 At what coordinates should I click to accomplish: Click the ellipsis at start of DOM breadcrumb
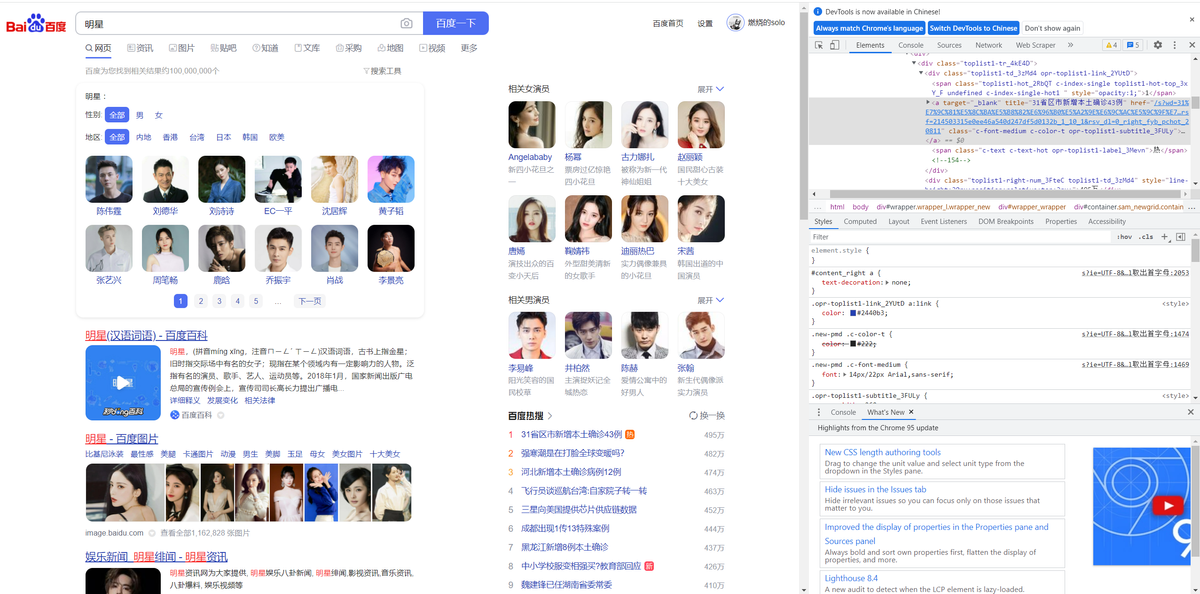[x=818, y=207]
